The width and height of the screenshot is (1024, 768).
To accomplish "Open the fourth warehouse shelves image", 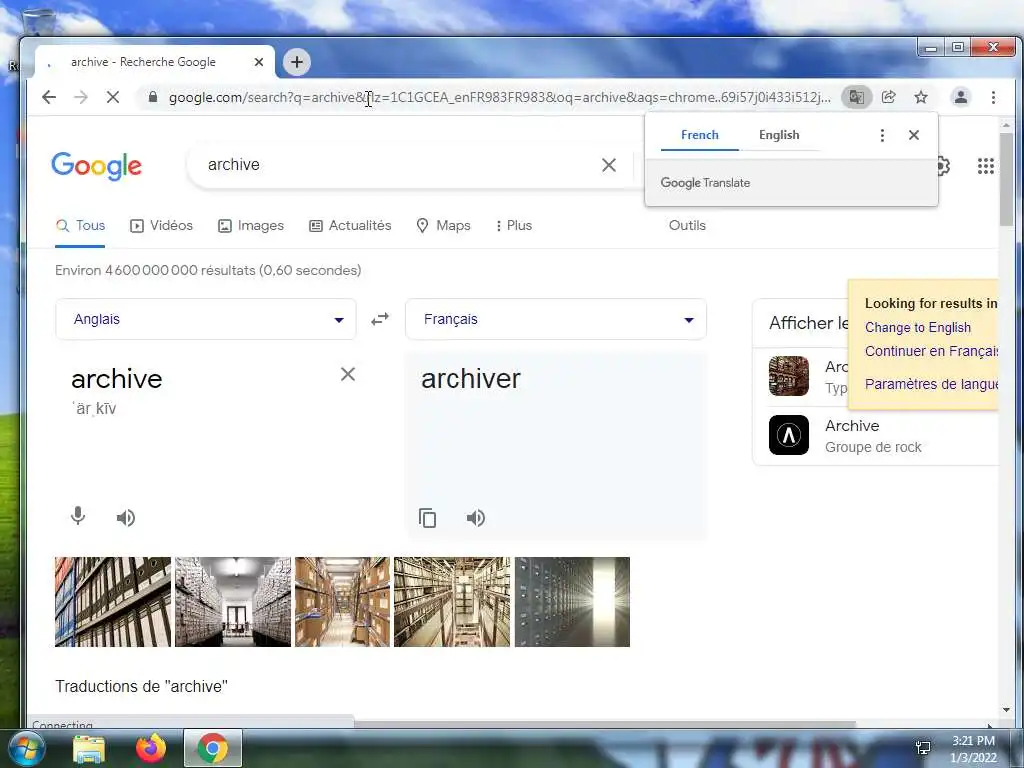I will point(452,602).
